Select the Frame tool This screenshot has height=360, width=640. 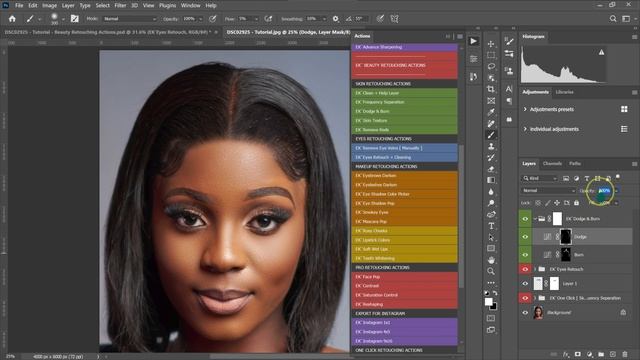click(491, 100)
